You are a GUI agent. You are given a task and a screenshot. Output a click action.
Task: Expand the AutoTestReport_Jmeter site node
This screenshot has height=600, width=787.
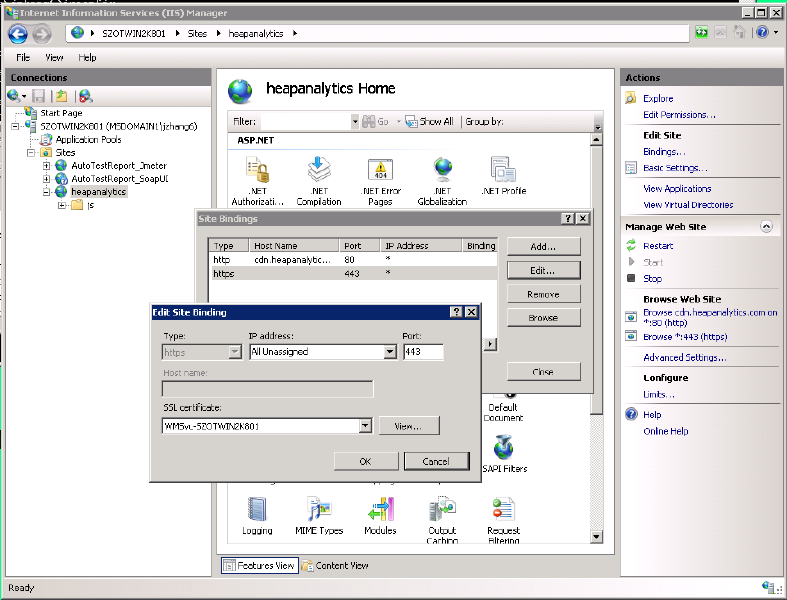(x=46, y=166)
